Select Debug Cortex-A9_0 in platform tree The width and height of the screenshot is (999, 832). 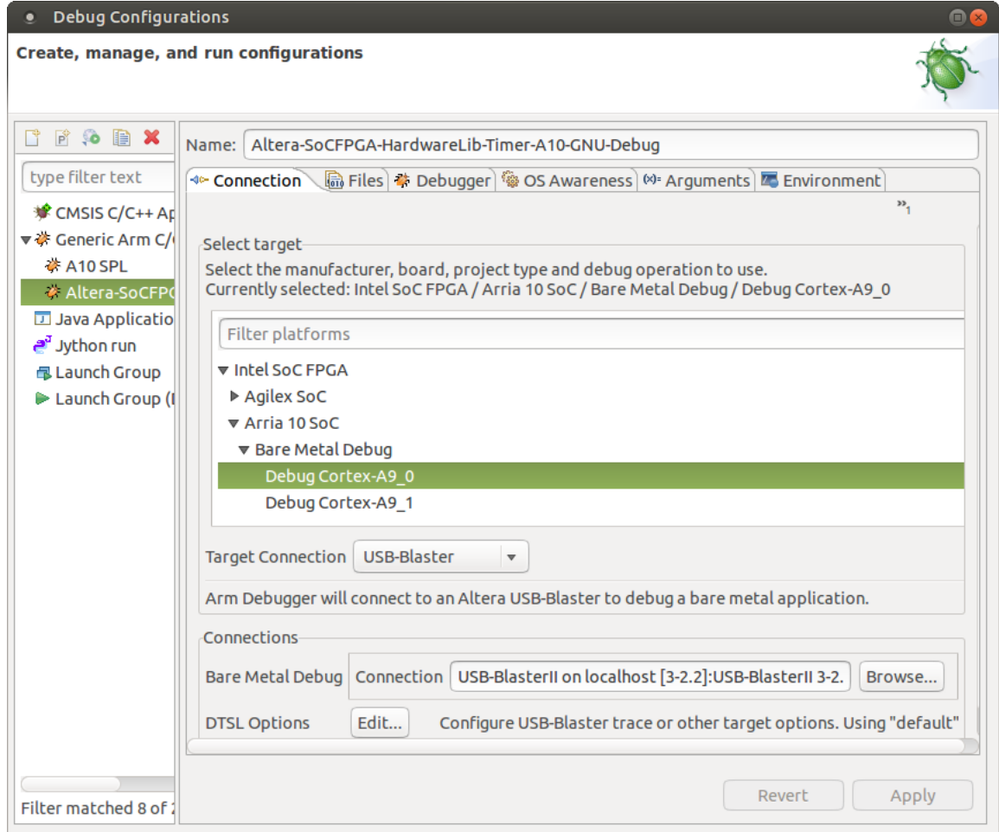[591, 476]
